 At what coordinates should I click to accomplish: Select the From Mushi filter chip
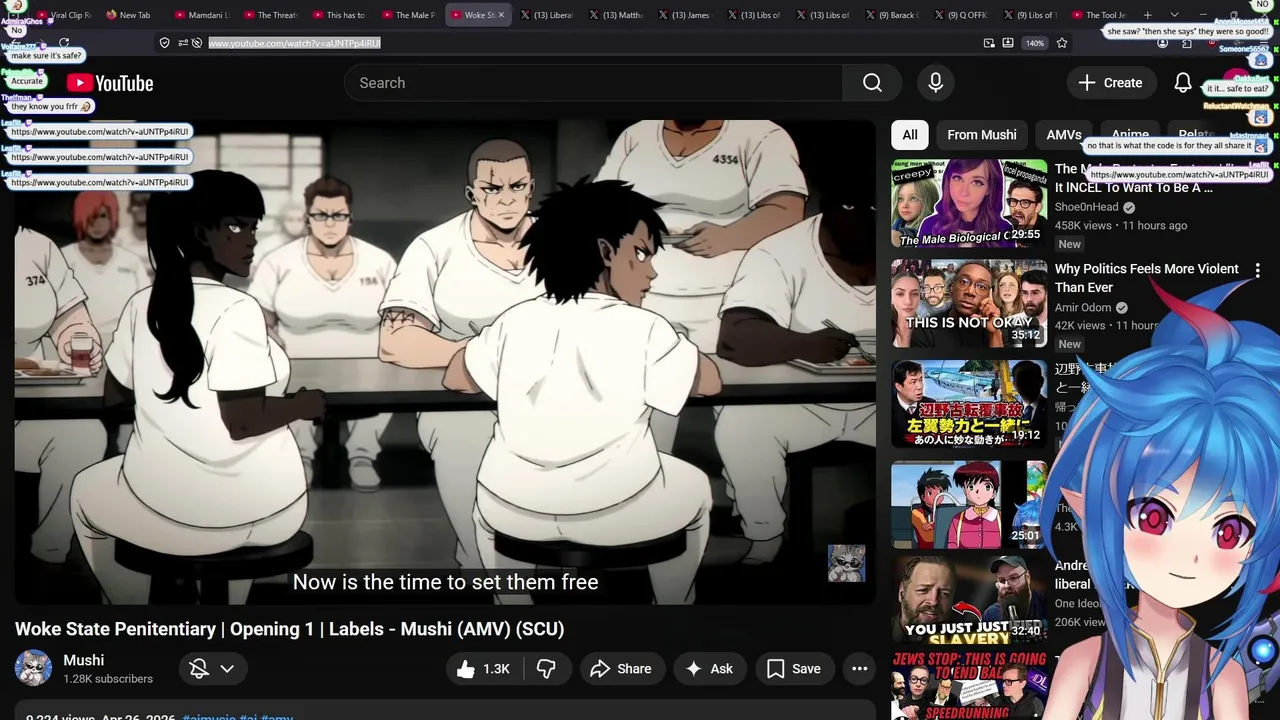[982, 135]
